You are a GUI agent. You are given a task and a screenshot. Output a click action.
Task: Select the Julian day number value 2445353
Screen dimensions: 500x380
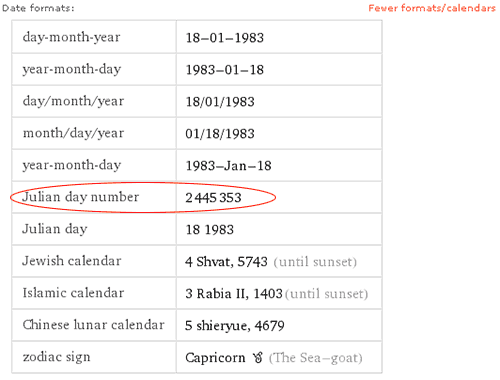point(213,198)
